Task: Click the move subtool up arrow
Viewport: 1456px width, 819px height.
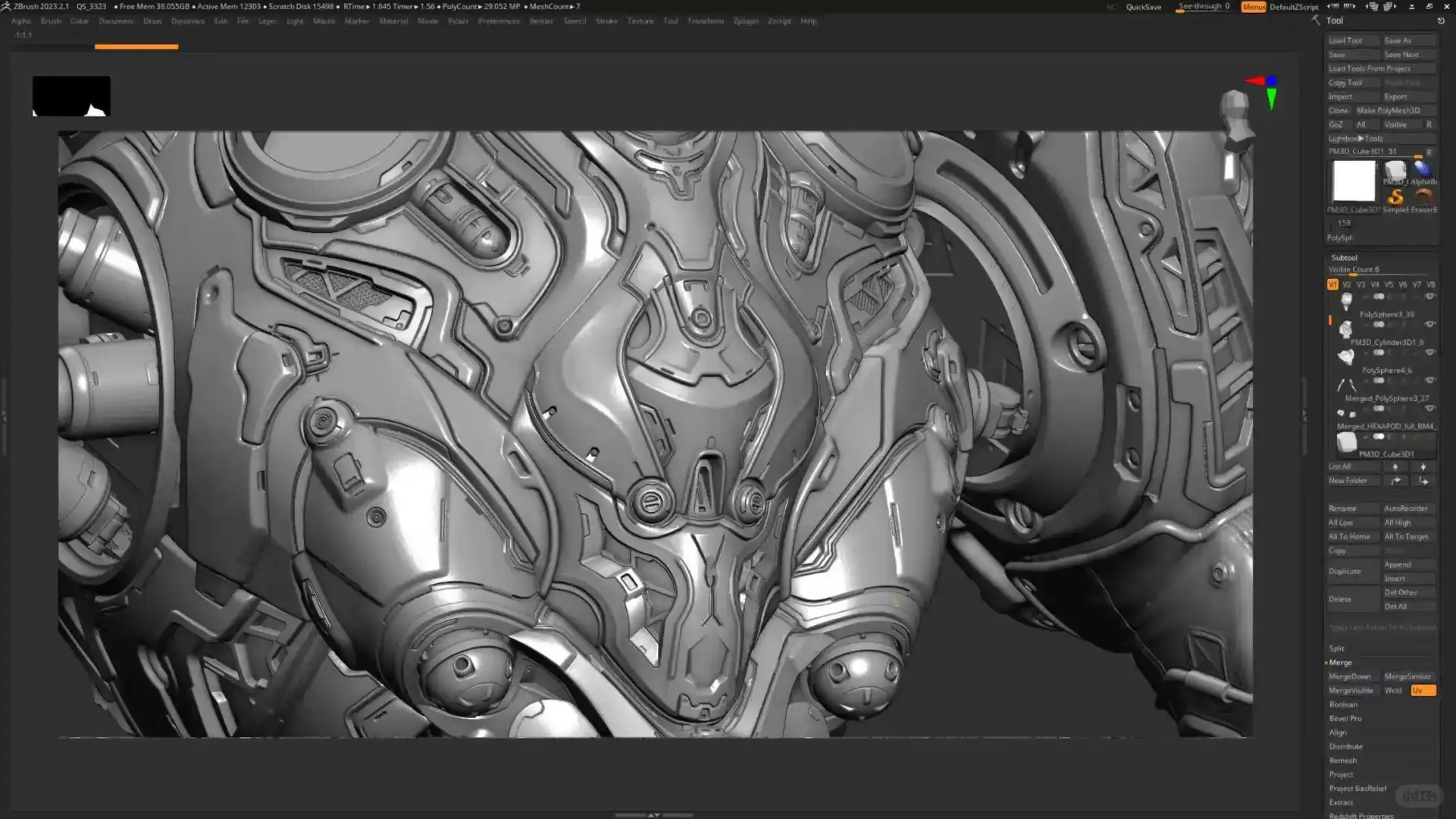Action: point(1395,466)
